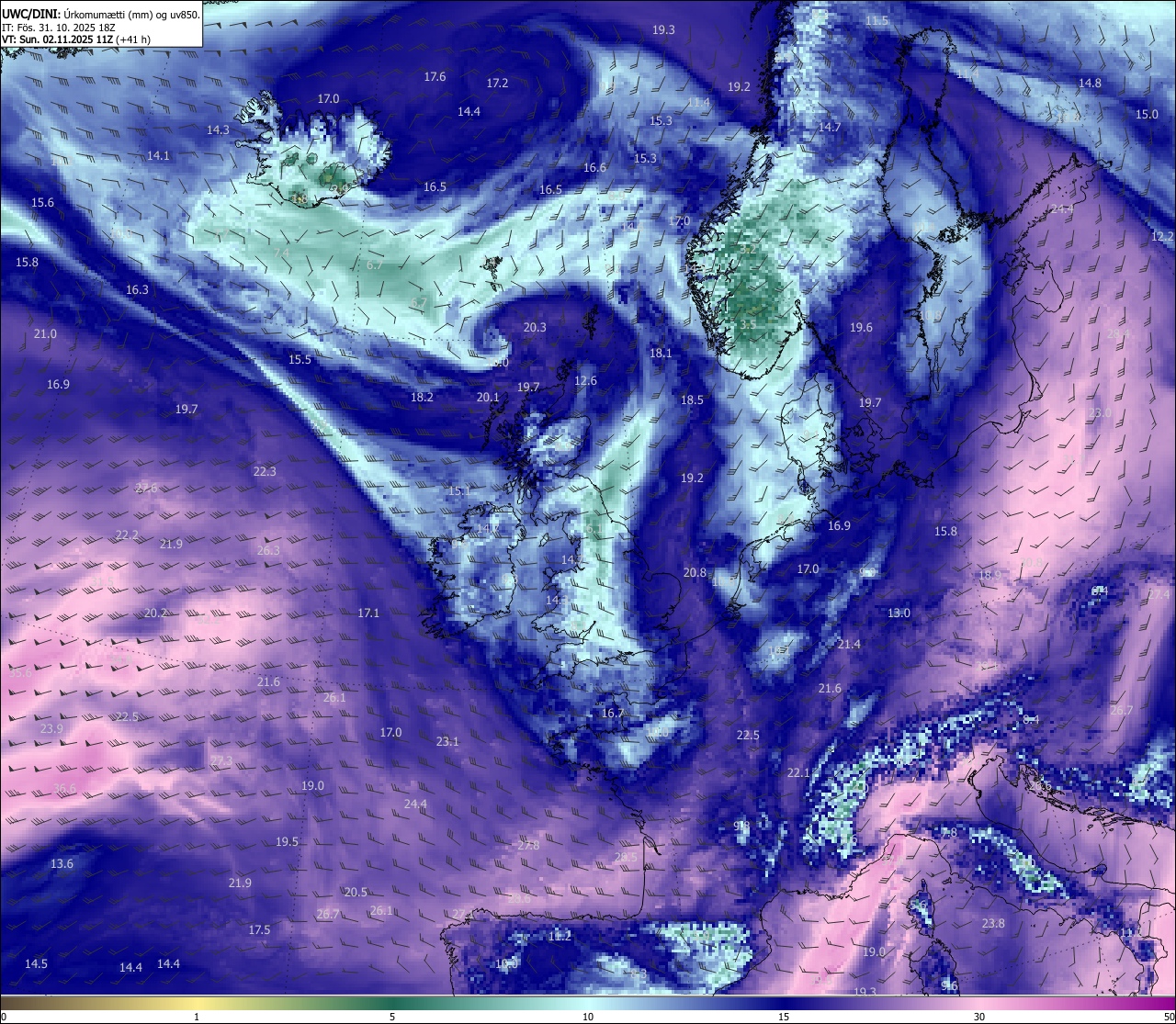Click the value label 23.1
Screen dimensions: 1176x1024
pos(447,741)
